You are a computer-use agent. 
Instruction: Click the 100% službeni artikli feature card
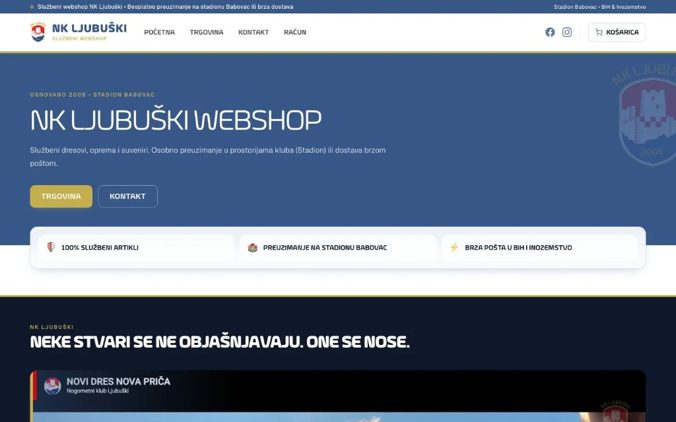click(136, 247)
